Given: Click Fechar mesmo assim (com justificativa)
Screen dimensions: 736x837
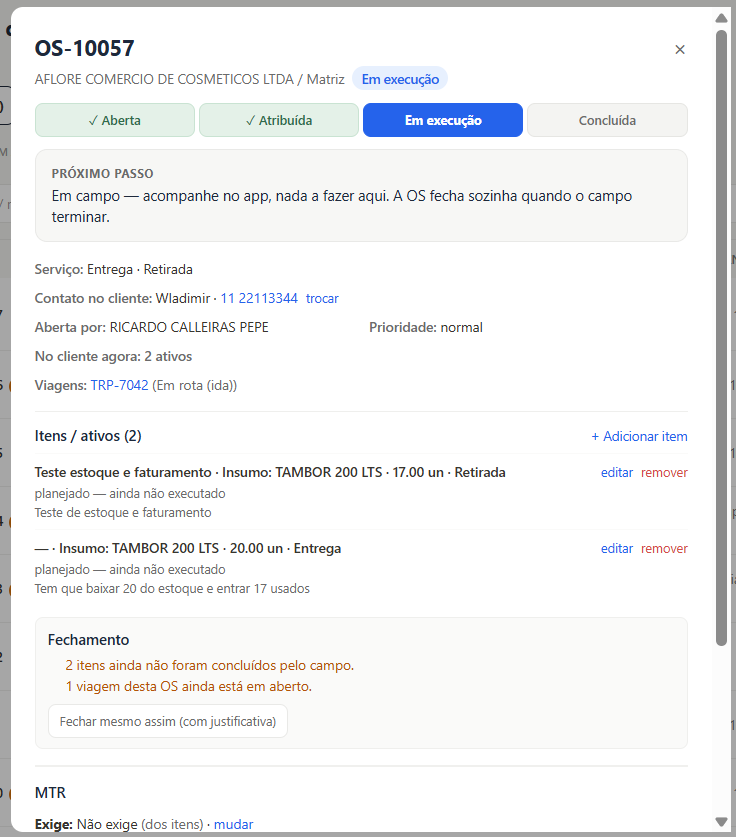Looking at the screenshot, I should coord(168,722).
